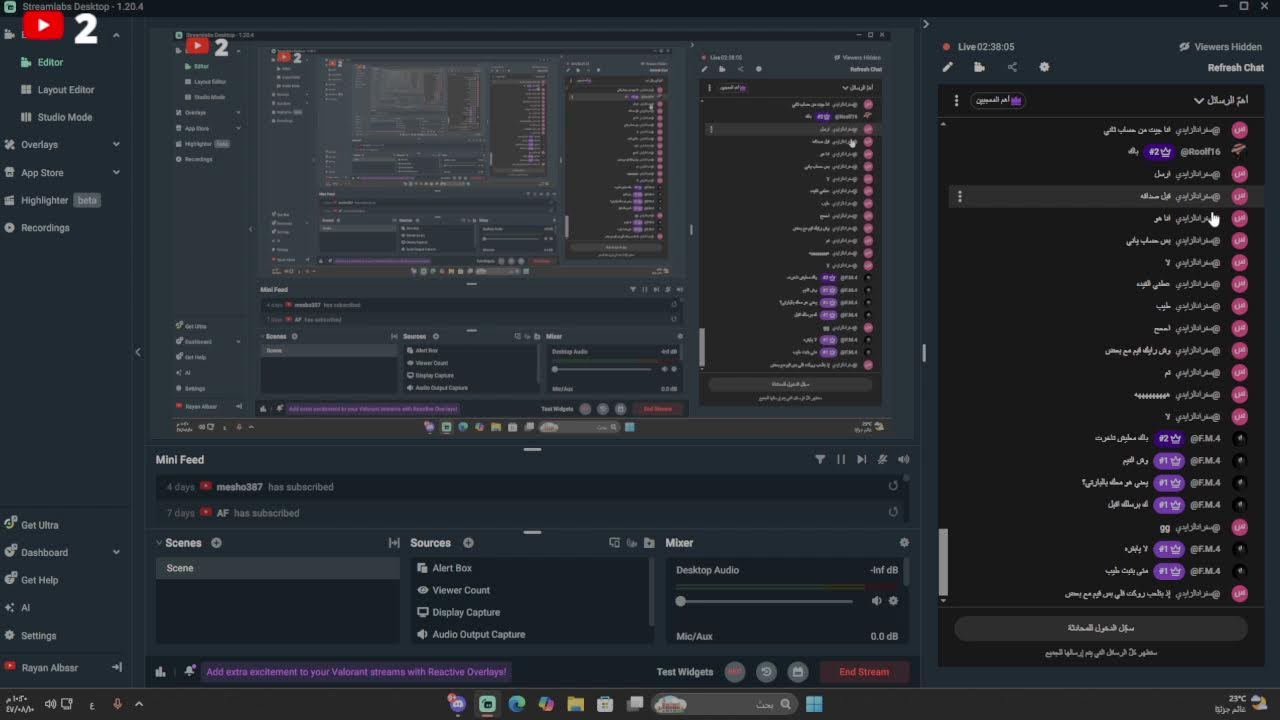Toggle muting of Mini Feed event alerts
This screenshot has height=720, width=1280.
click(883, 460)
